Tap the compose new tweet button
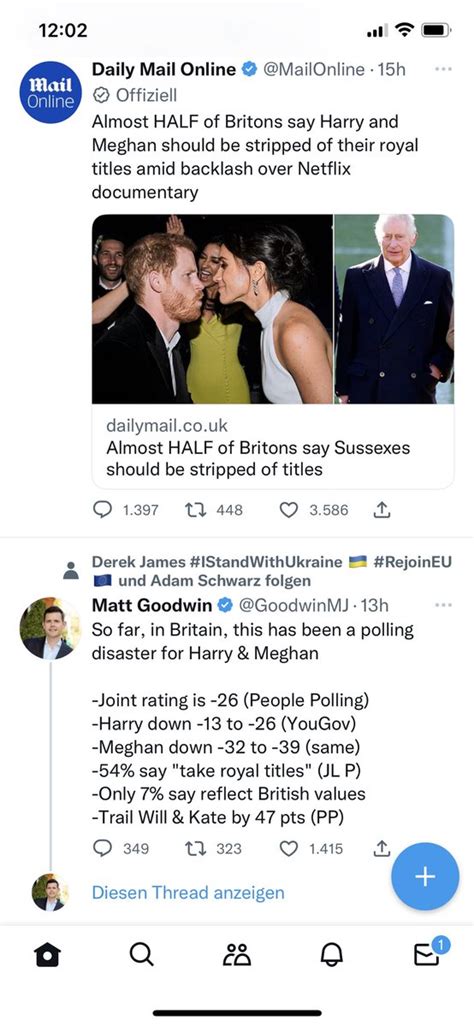This screenshot has height=1026, width=474. [x=425, y=876]
